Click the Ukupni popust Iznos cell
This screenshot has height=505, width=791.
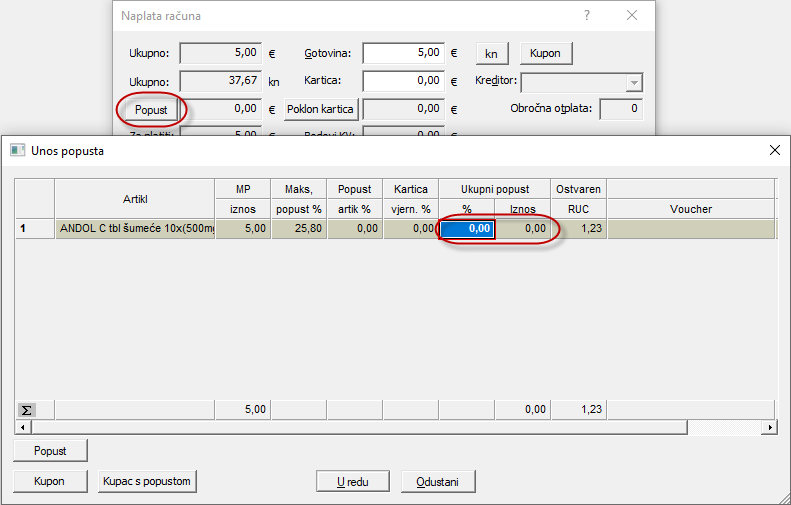pyautogui.click(x=522, y=229)
